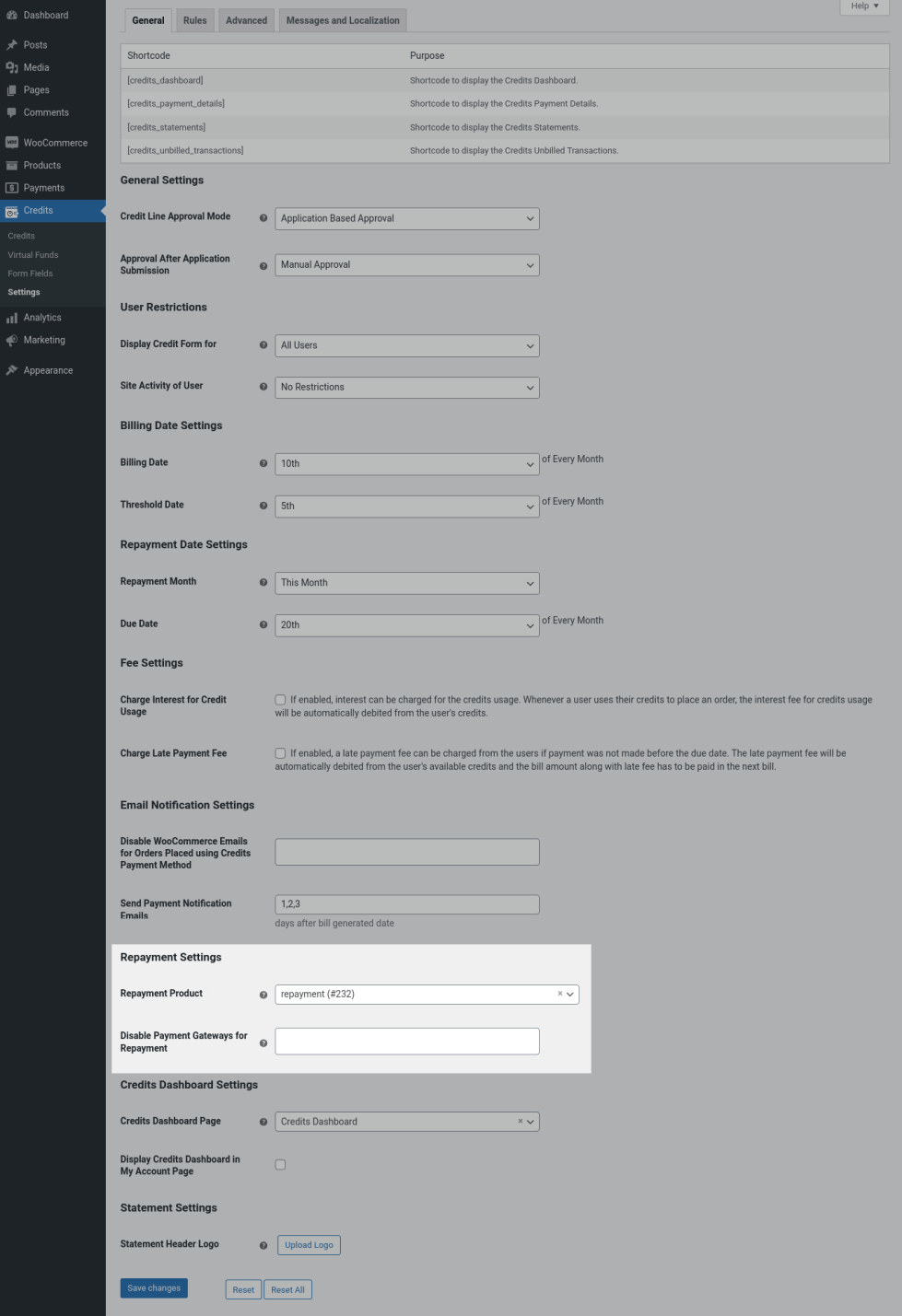Enable Charge Interest for Credit Usage checkbox
The height and width of the screenshot is (1316, 902).
tap(280, 700)
